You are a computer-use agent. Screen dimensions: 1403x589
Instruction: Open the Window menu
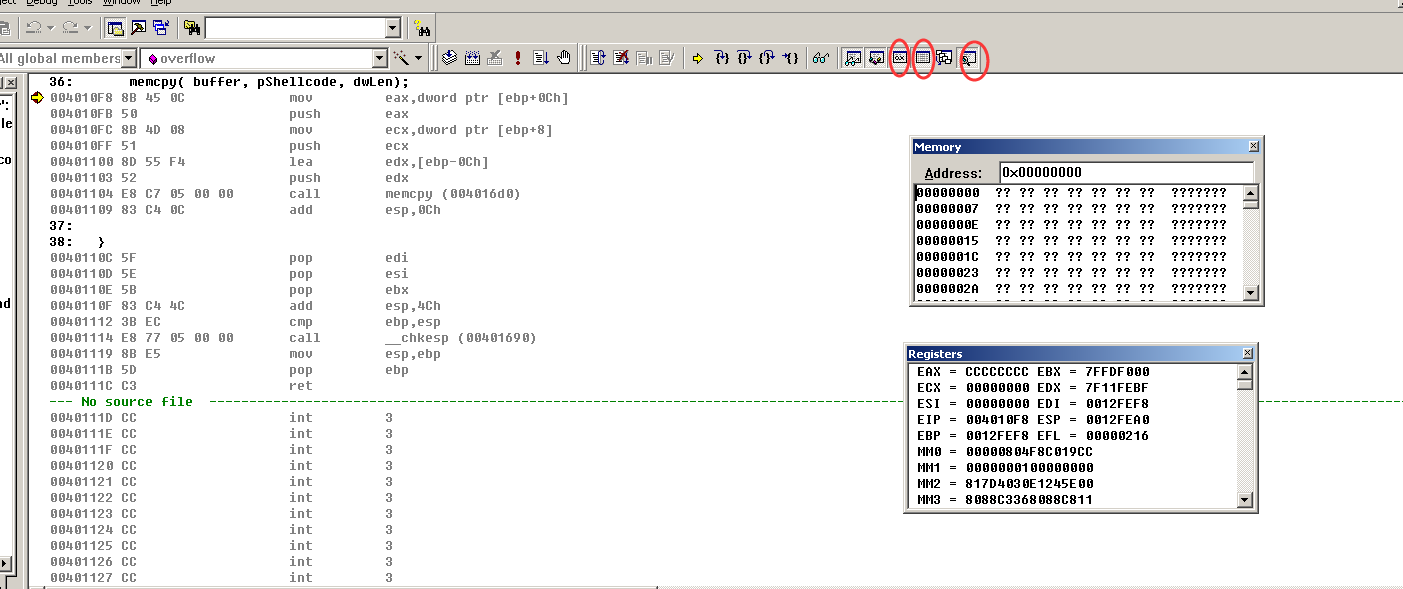pos(122,3)
